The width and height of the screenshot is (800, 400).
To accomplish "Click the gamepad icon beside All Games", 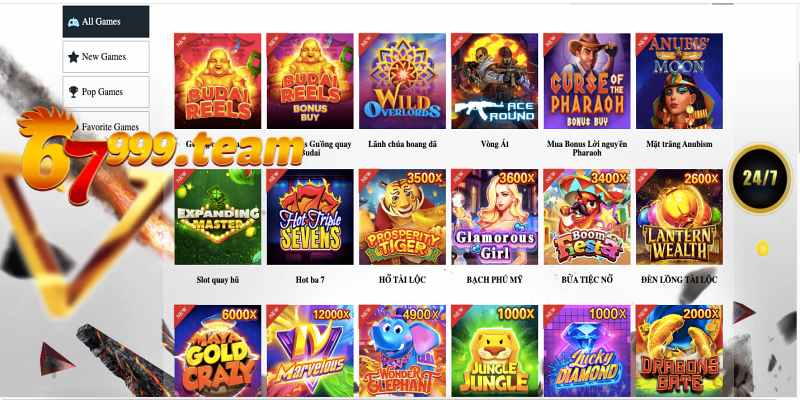I will pos(73,22).
